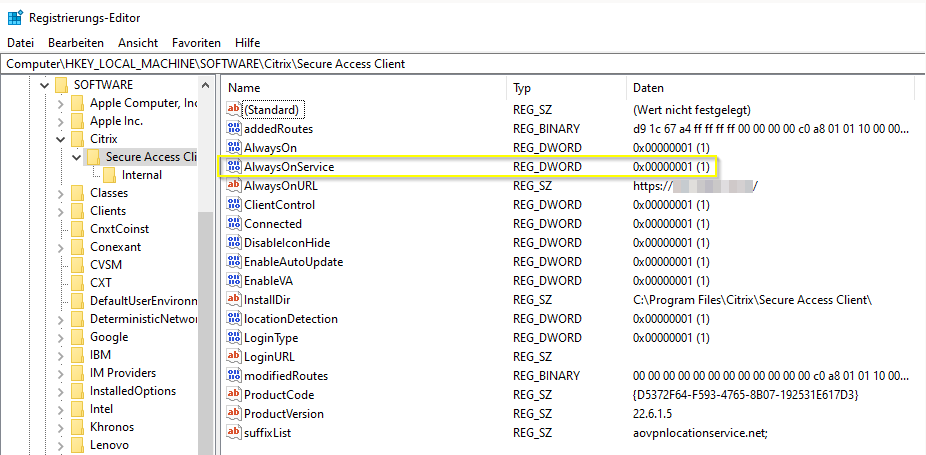Select the Conexant folder icon
The width and height of the screenshot is (926, 455).
pos(77,247)
